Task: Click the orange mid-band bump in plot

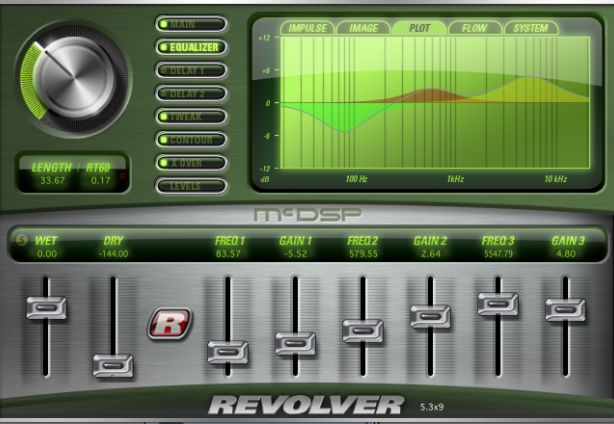Action: [x=431, y=95]
